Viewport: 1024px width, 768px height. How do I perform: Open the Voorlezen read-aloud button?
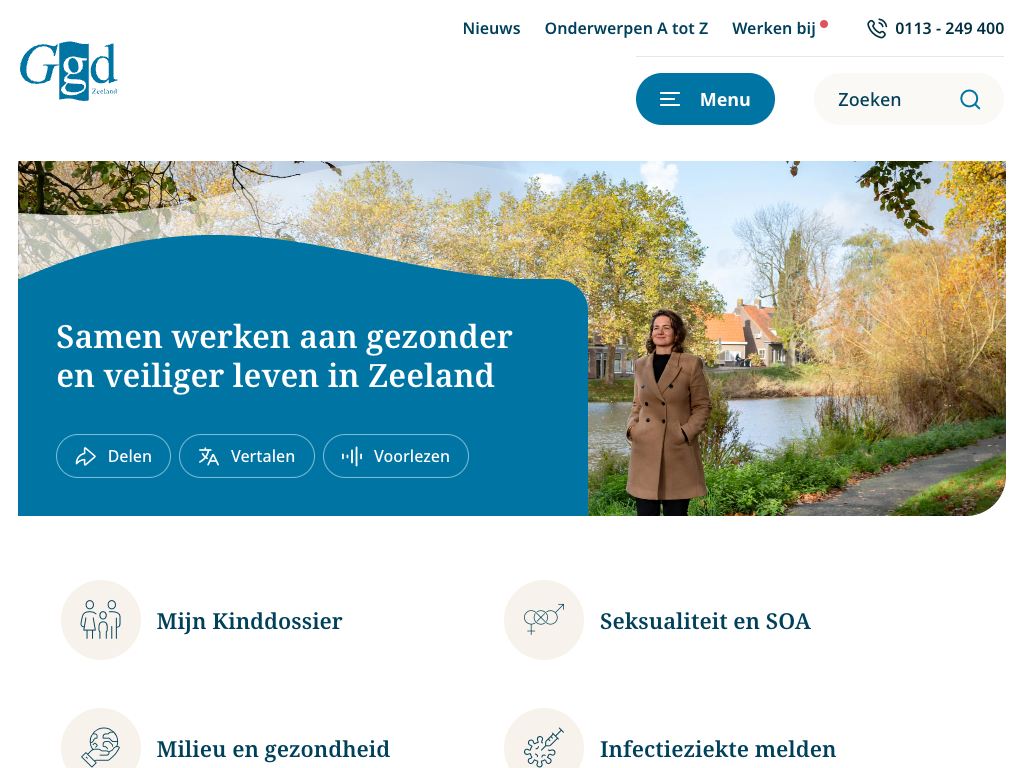396,456
